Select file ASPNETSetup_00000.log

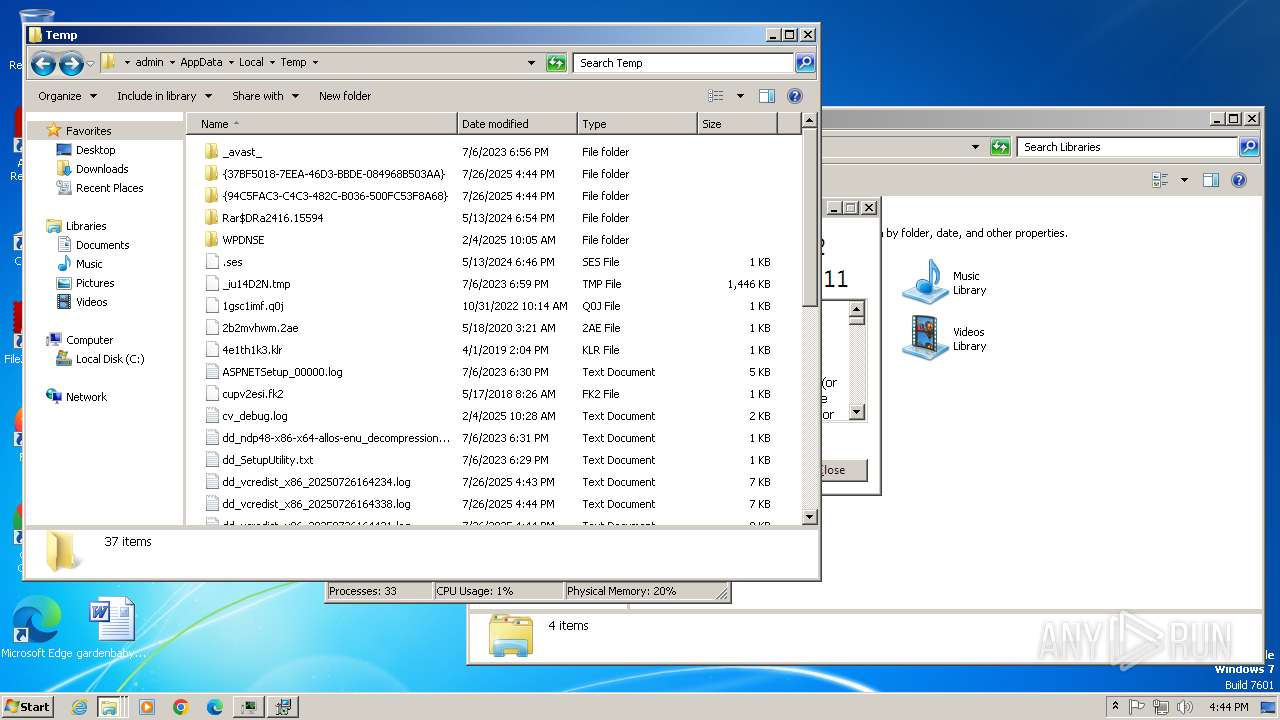point(282,372)
